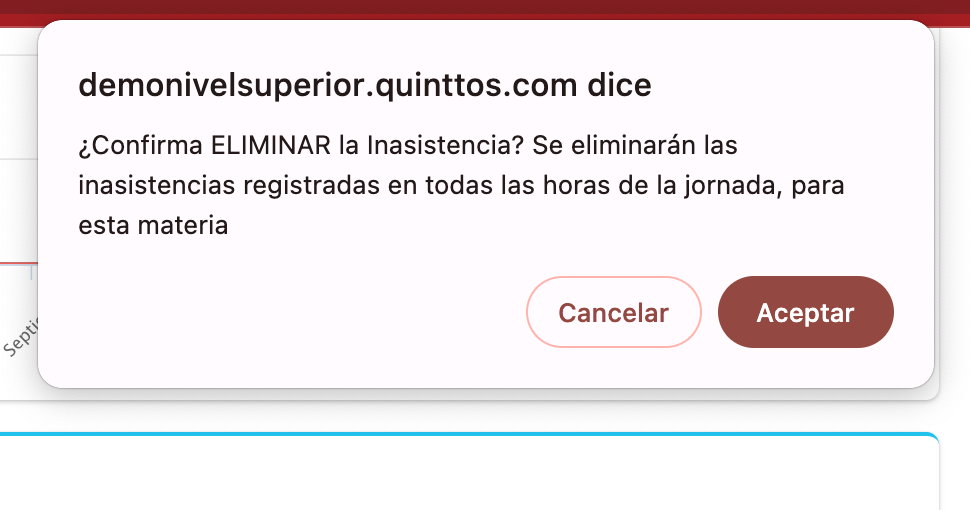Click the demonivelsuperior.quinttos.com domain in the title
The height and width of the screenshot is (510, 970).
click(x=328, y=86)
